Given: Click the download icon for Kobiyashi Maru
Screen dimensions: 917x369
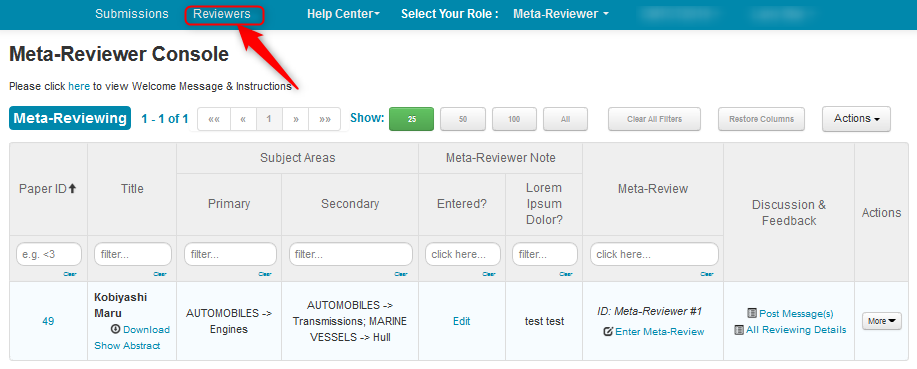Looking at the screenshot, I should [x=116, y=329].
